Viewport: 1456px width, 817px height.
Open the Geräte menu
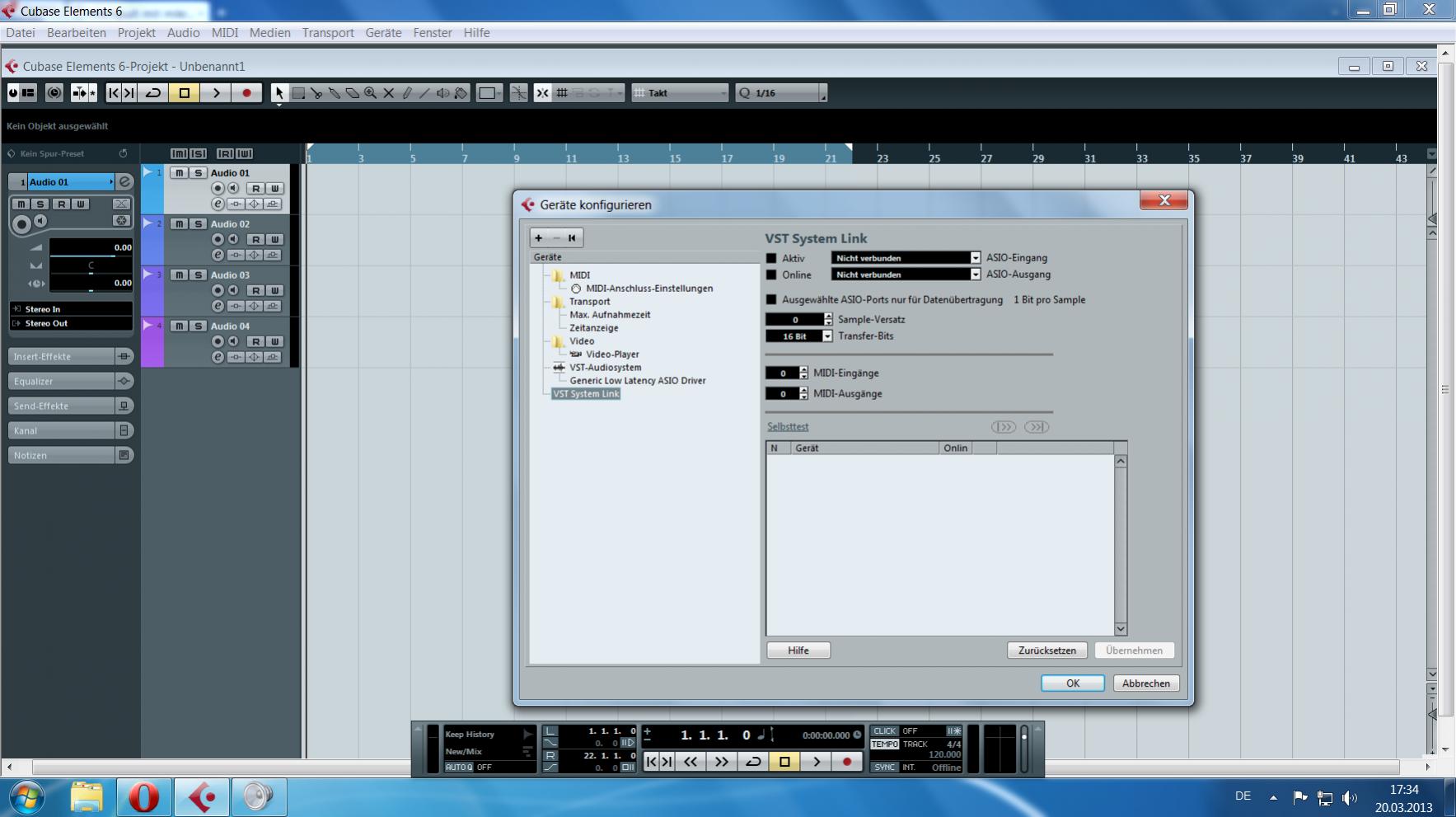(x=383, y=33)
